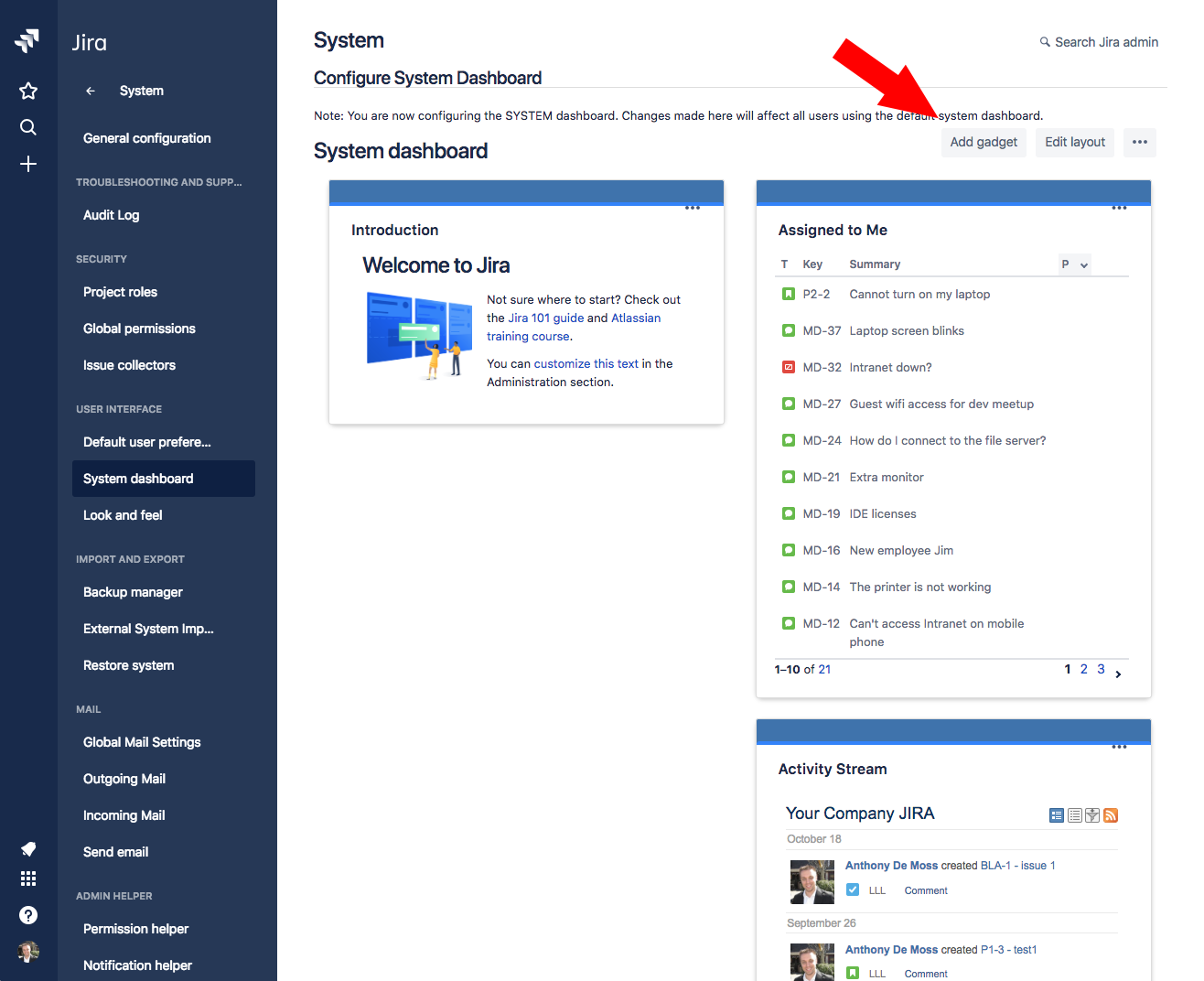1204x981 pixels.
Task: Open Default user preferences in sidebar
Action: pyautogui.click(x=147, y=442)
